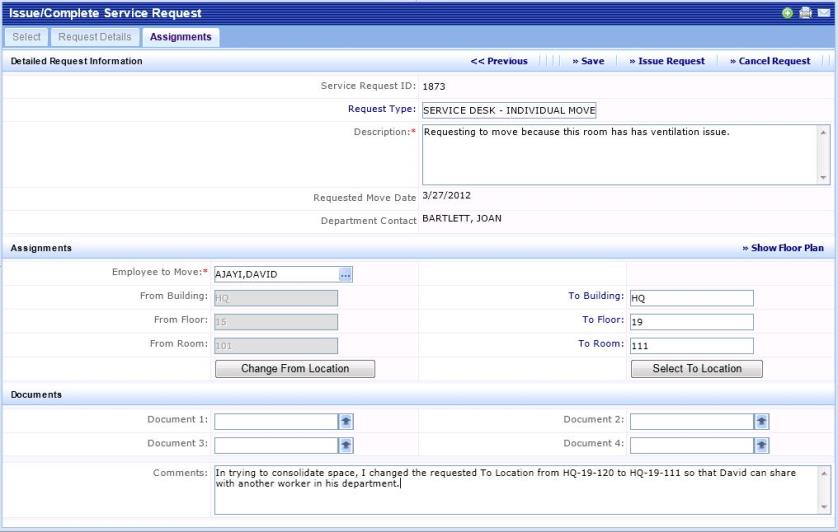
Task: Click the Document 3 upload arrow icon
Action: click(346, 445)
